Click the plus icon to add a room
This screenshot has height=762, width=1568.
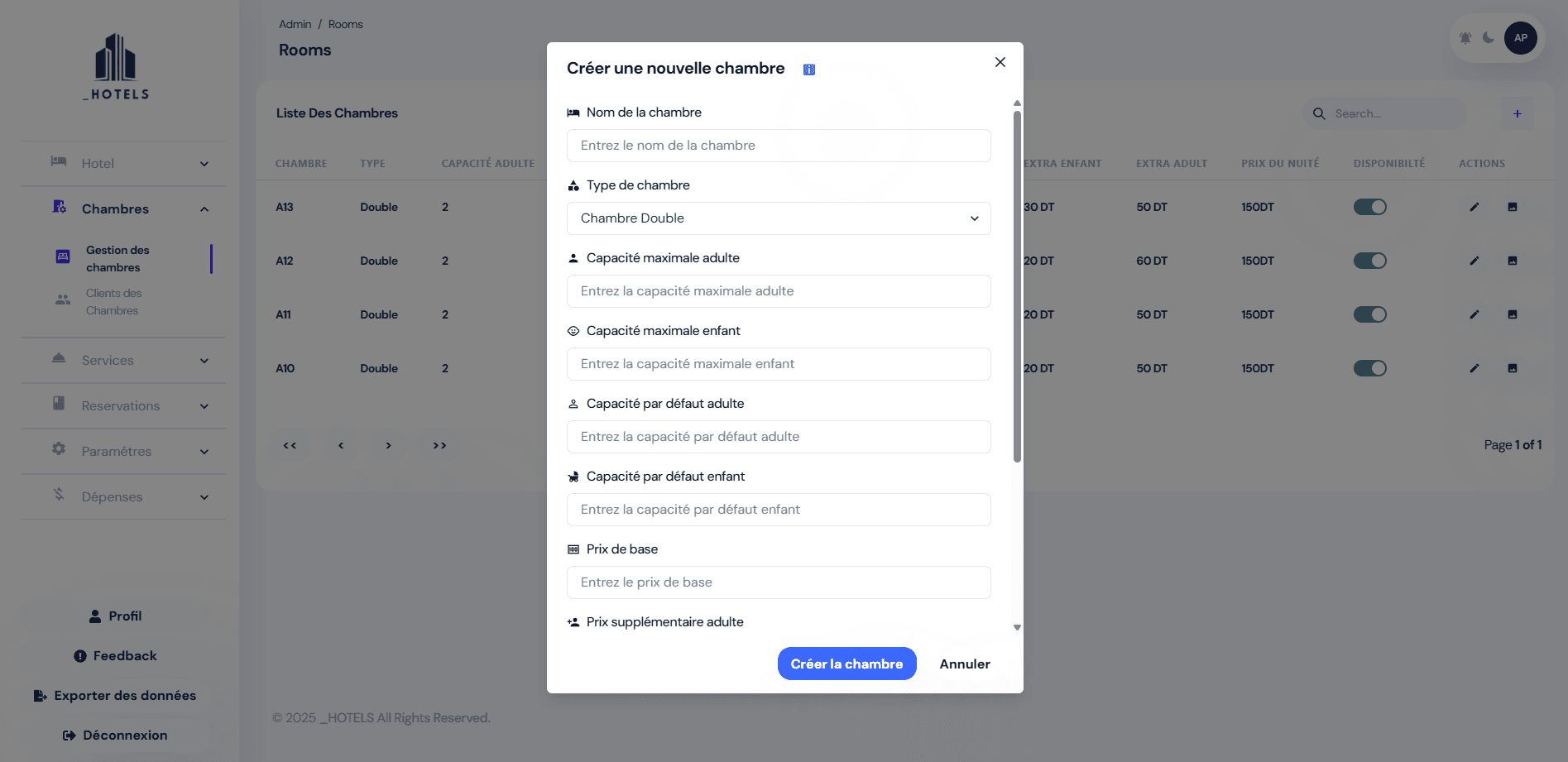point(1518,114)
